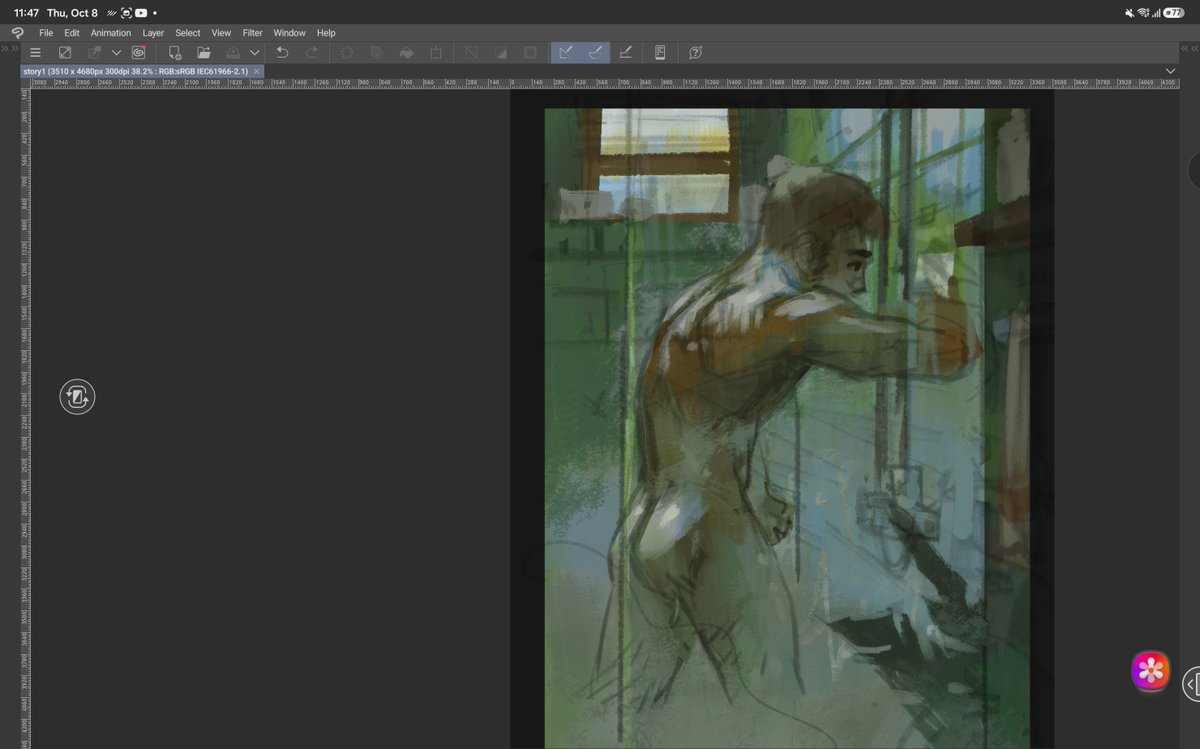Viewport: 1200px width, 749px height.
Task: Open a file using the folder icon
Action: [x=204, y=52]
